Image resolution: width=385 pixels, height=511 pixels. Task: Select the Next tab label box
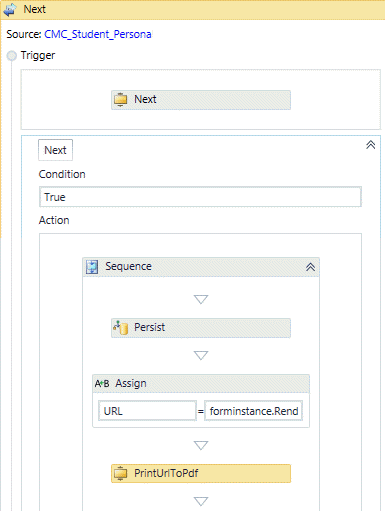click(x=55, y=150)
